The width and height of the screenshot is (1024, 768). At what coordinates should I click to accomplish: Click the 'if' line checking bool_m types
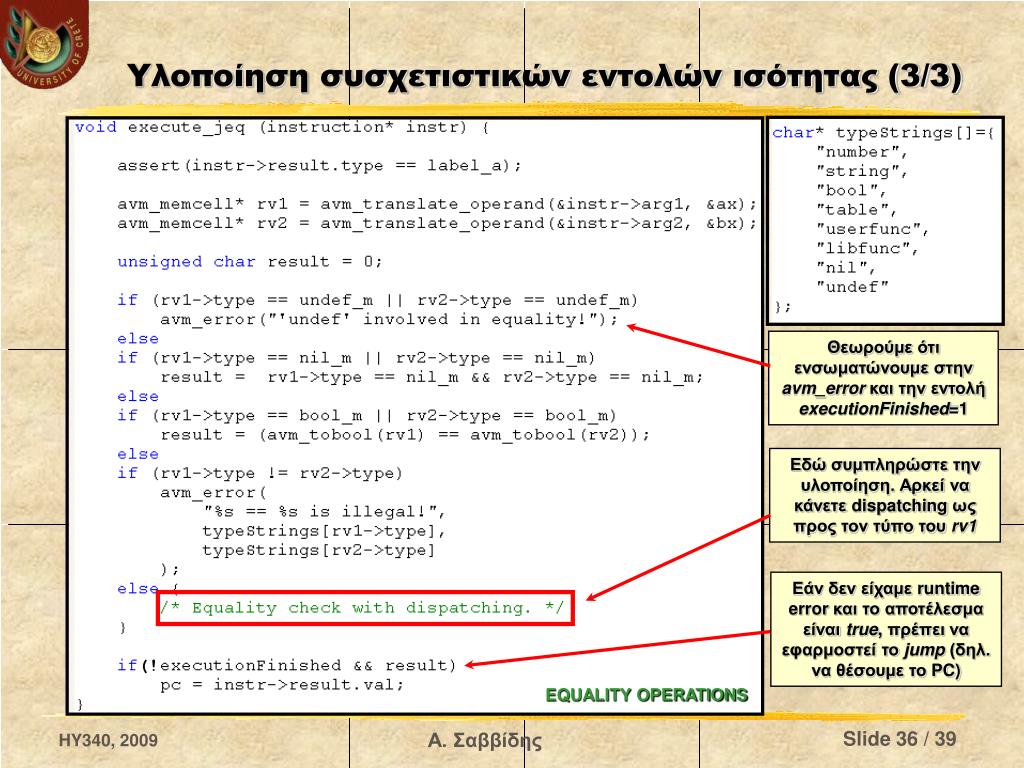[x=366, y=415]
